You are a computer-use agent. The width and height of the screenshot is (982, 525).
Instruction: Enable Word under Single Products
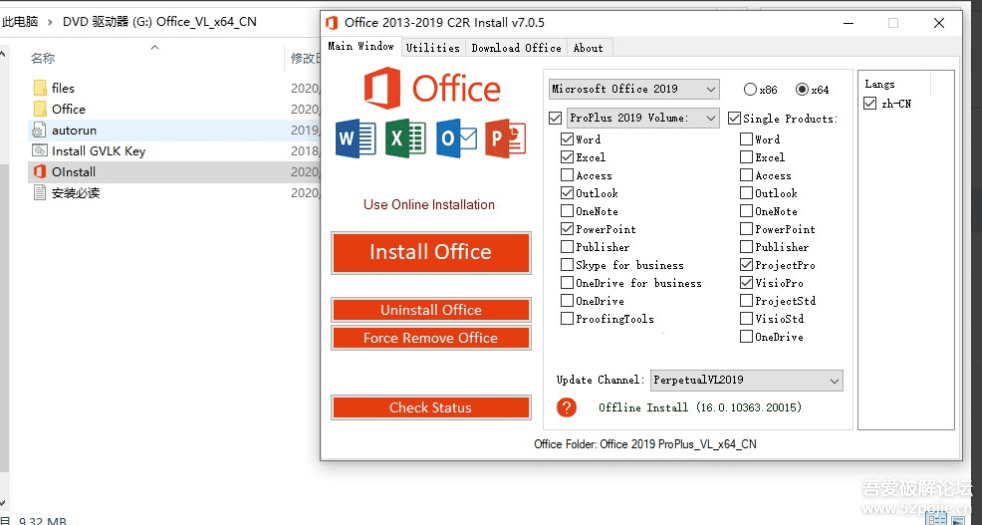(x=746, y=139)
